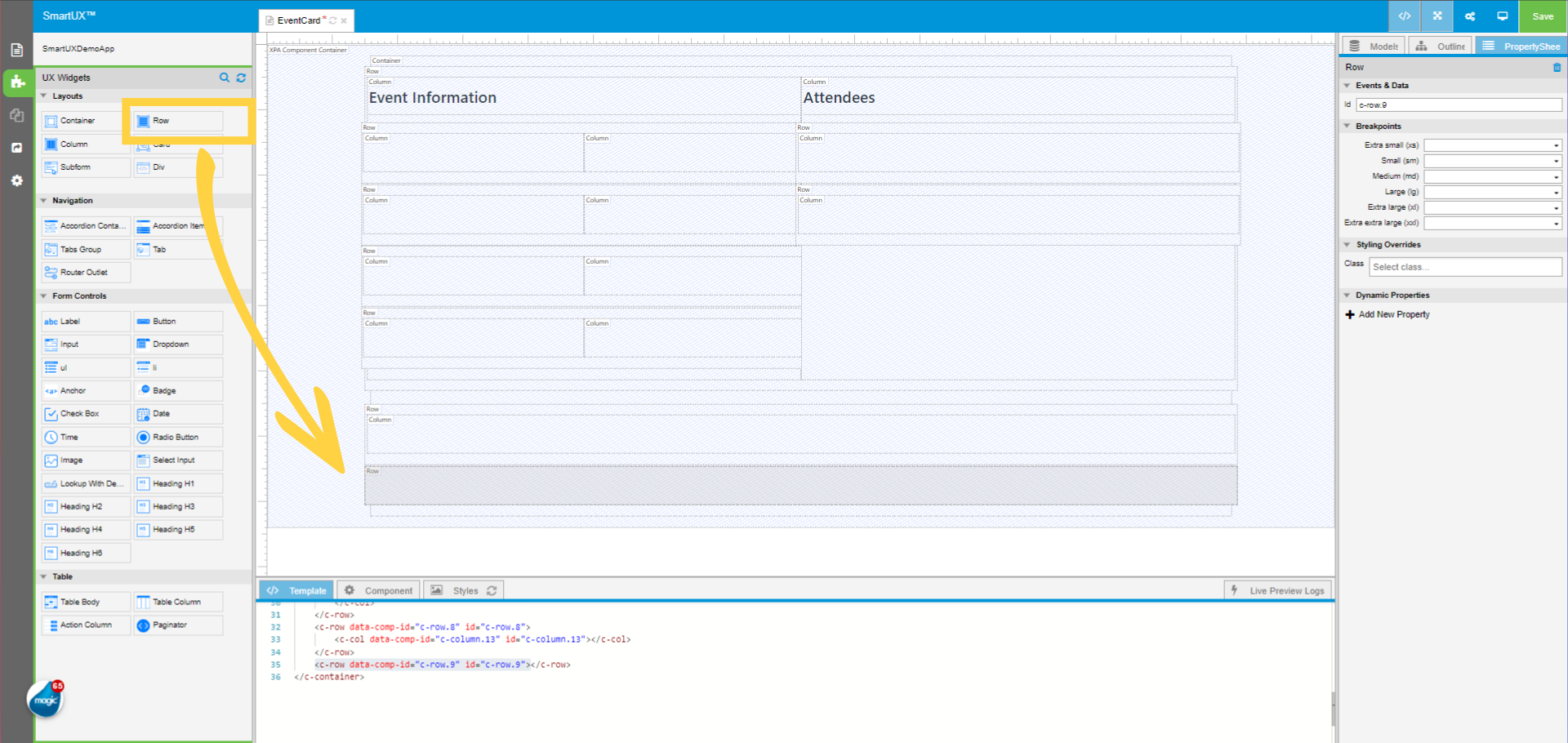The width and height of the screenshot is (1568, 743).
Task: Collapse the Breakpoints section
Action: [1347, 127]
